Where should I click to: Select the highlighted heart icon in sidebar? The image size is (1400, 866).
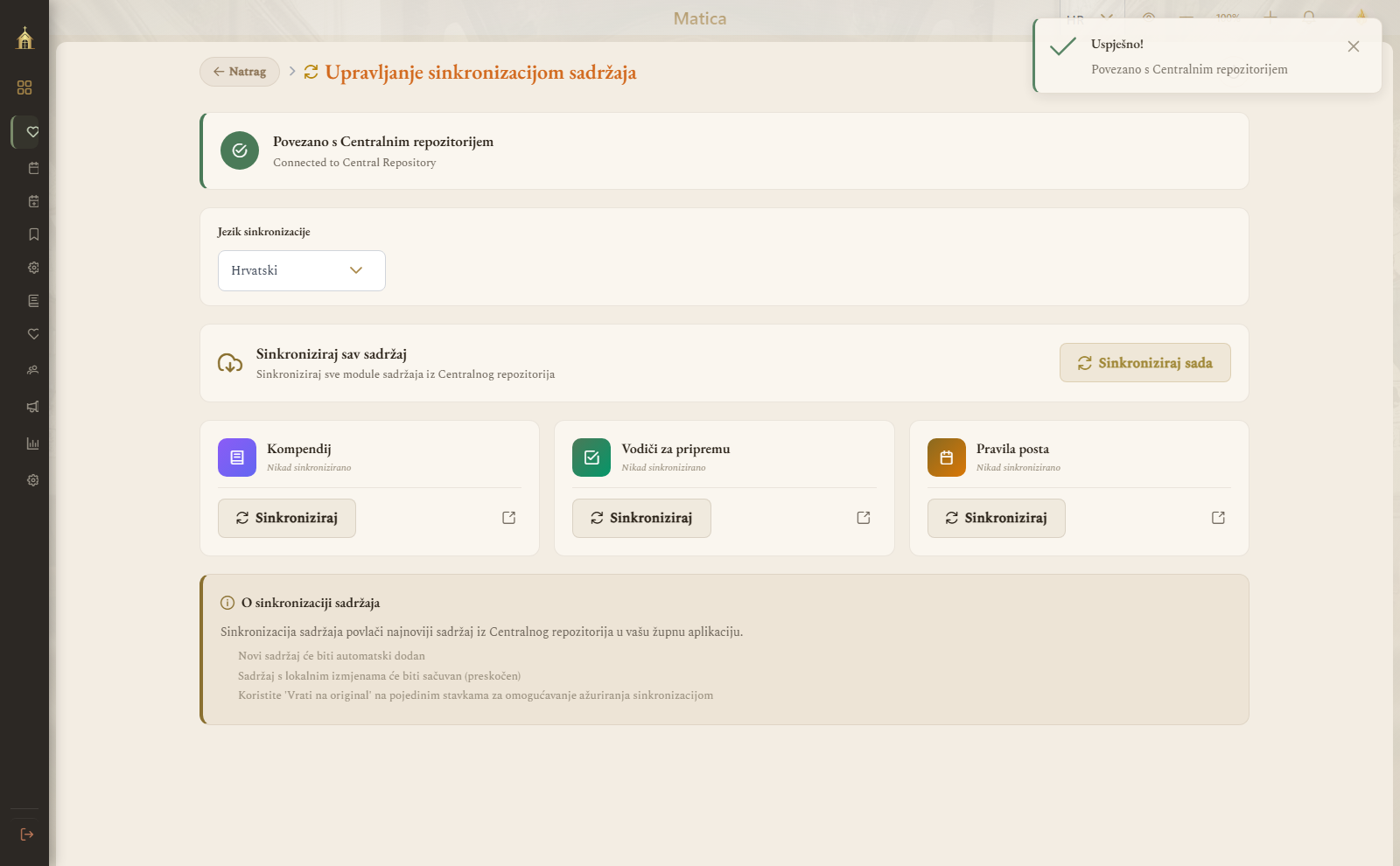click(x=32, y=132)
